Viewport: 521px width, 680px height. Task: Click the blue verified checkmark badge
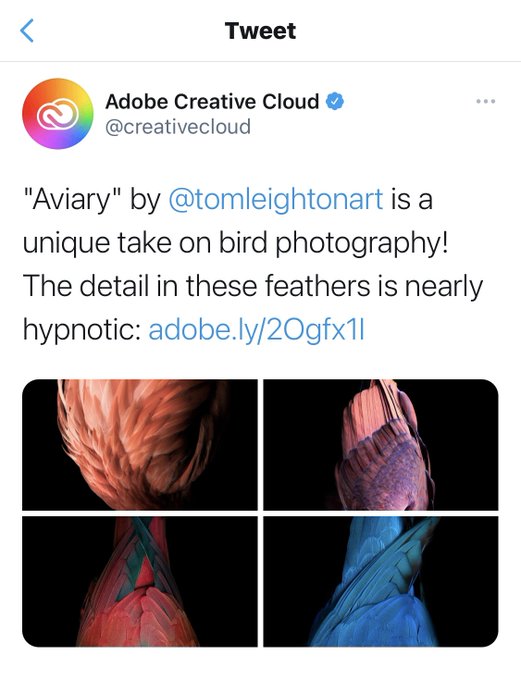tap(334, 101)
